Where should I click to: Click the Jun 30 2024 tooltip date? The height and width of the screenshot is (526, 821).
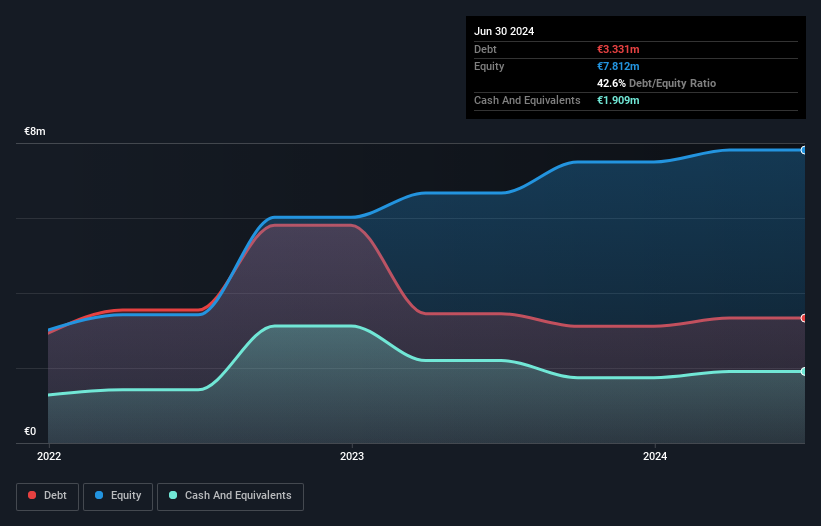504,31
